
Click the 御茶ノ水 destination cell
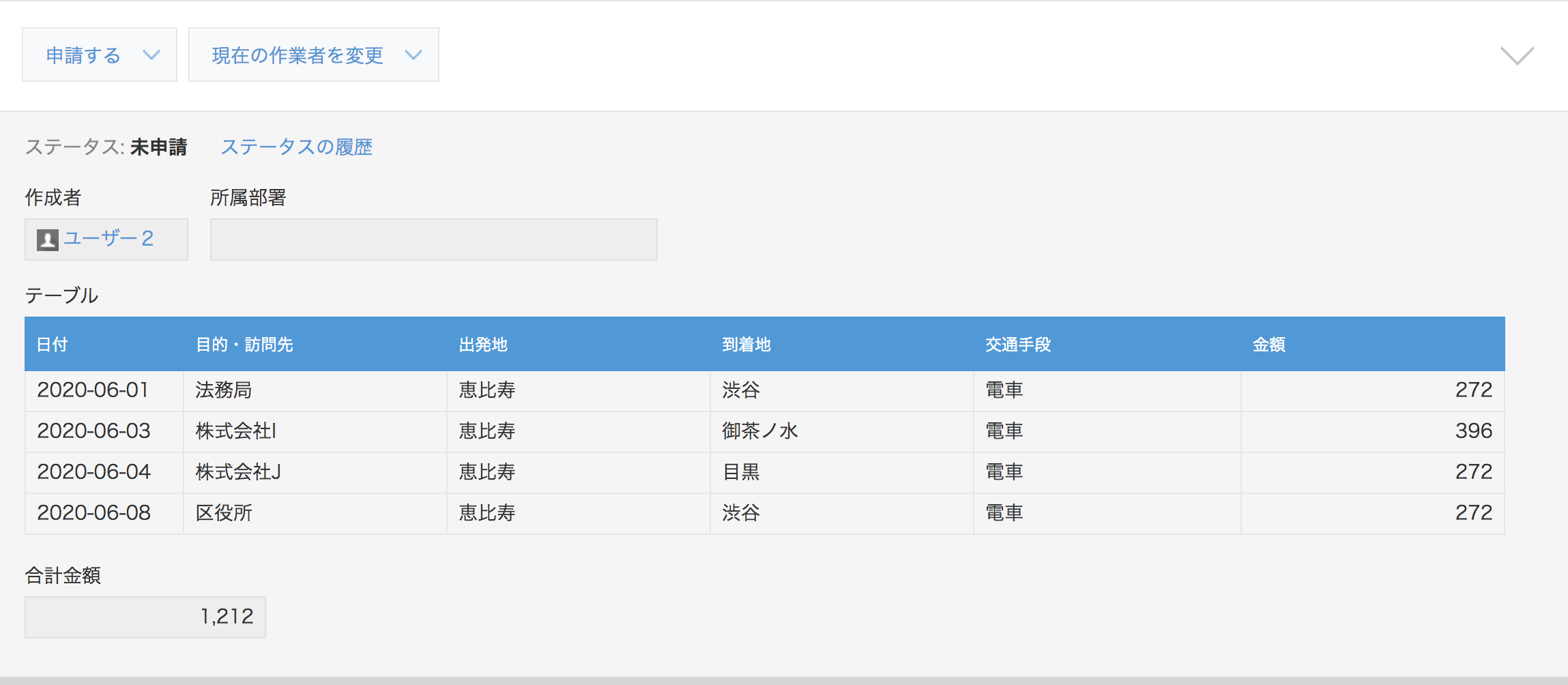point(842,432)
